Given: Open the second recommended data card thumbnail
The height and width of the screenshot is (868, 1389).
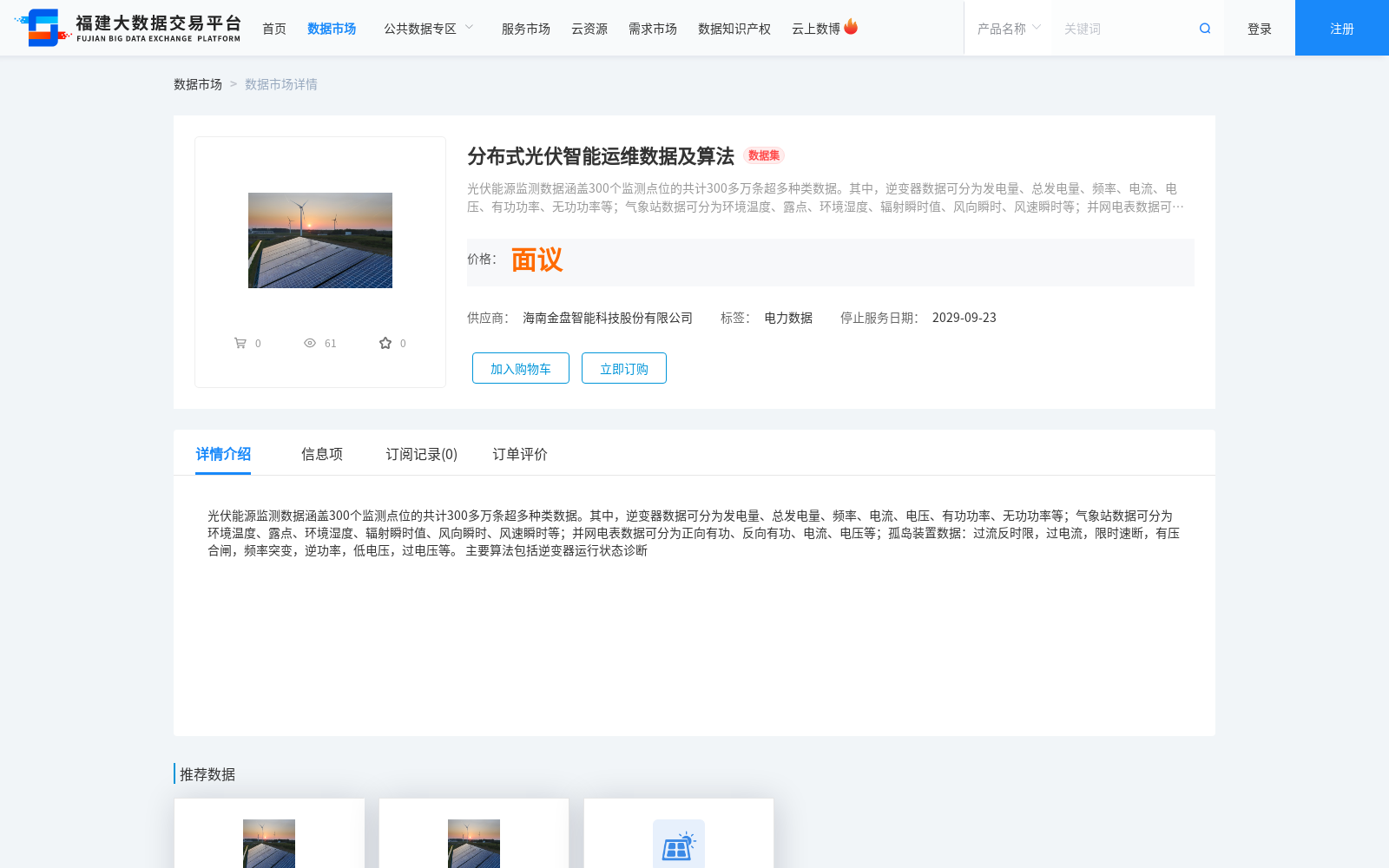Looking at the screenshot, I should 474,844.
